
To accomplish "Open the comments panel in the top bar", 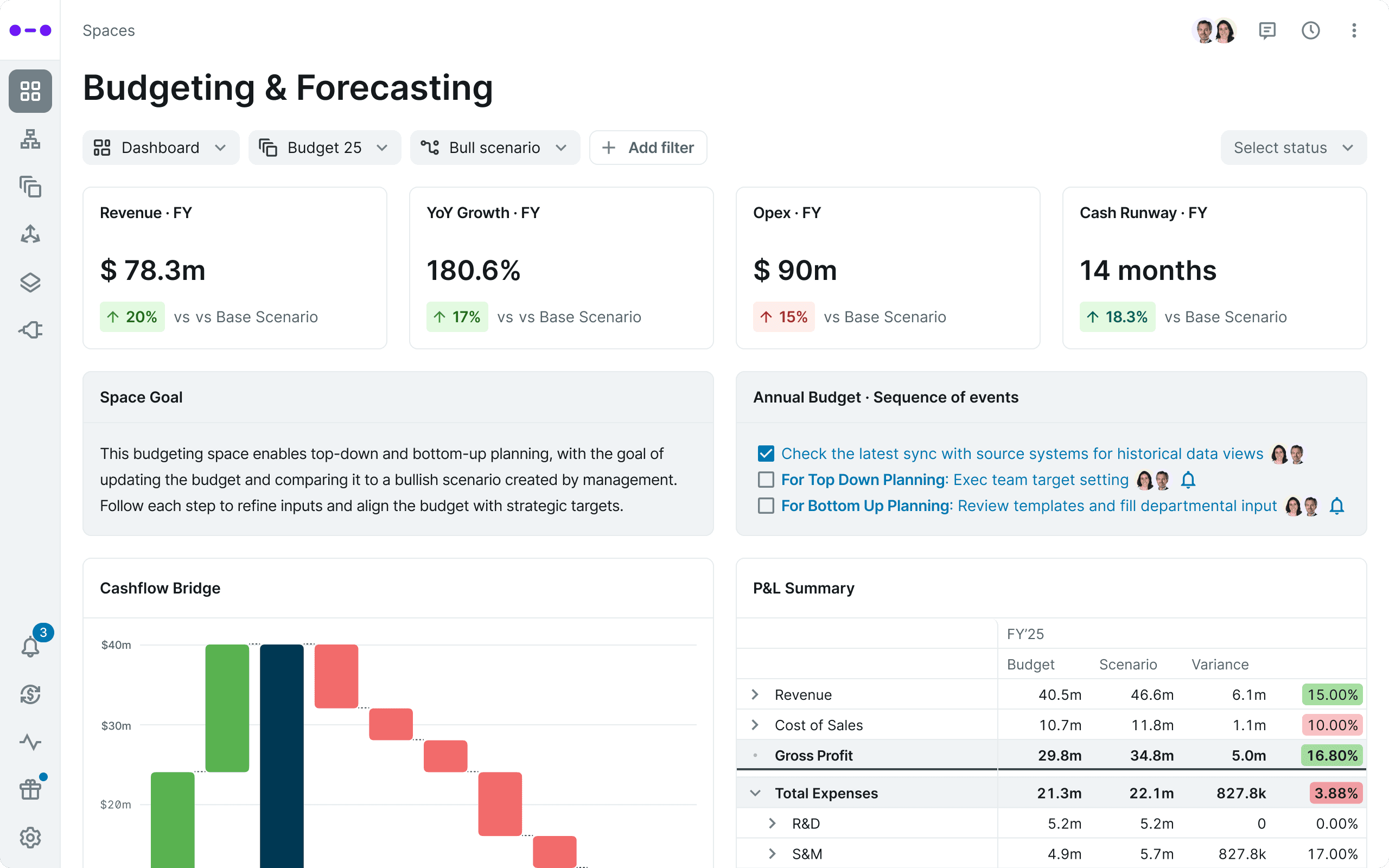I will coord(1267,30).
